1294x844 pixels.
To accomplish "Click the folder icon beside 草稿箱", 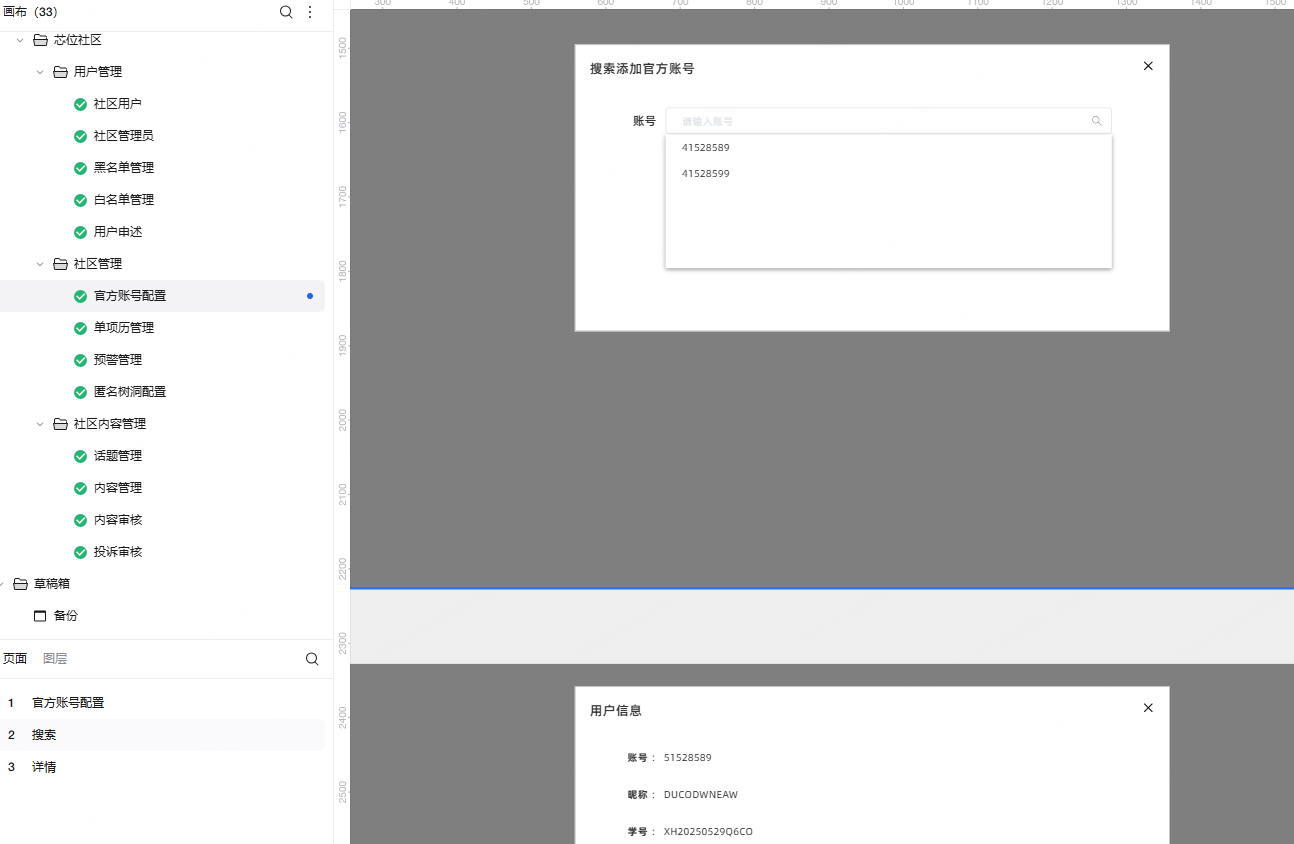I will 20,584.
